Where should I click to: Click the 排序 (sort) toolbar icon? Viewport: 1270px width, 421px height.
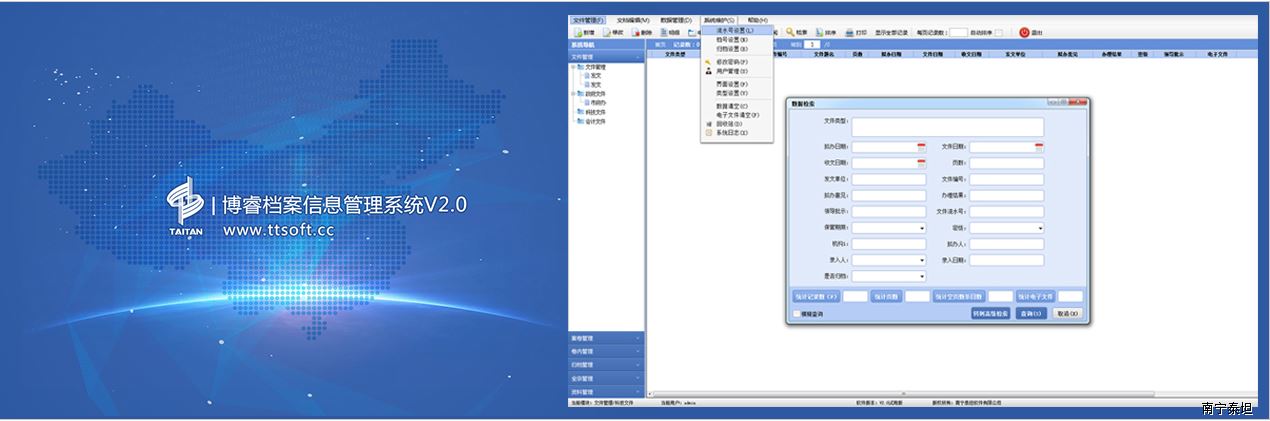(819, 32)
